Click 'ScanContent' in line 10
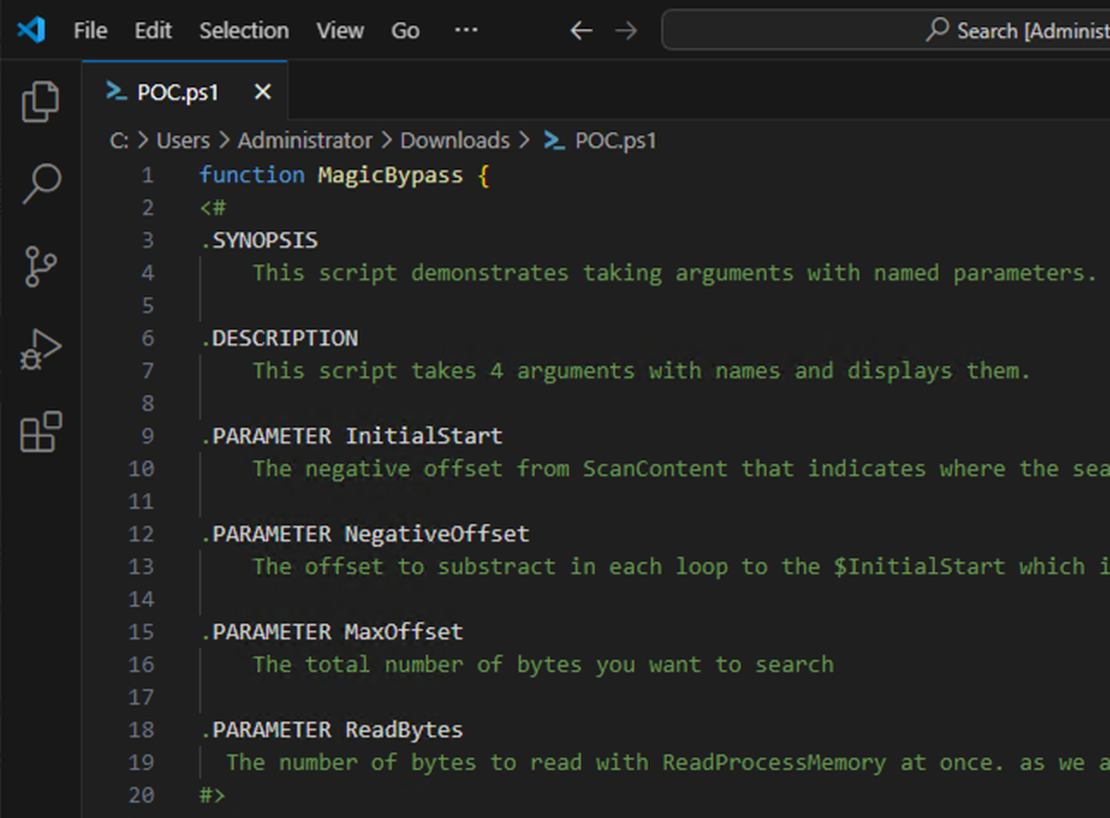This screenshot has width=1110, height=818. coord(655,468)
